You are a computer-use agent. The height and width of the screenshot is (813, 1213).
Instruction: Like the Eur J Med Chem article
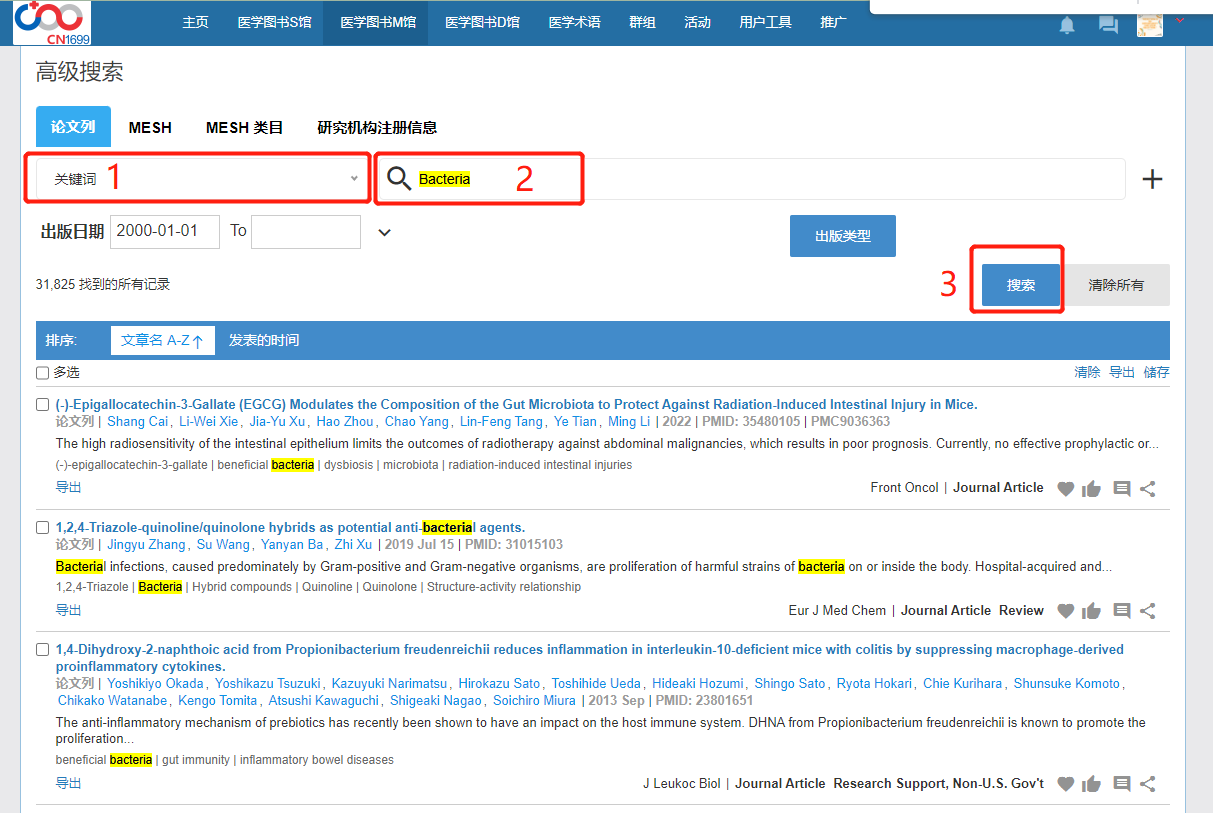tap(1091, 611)
